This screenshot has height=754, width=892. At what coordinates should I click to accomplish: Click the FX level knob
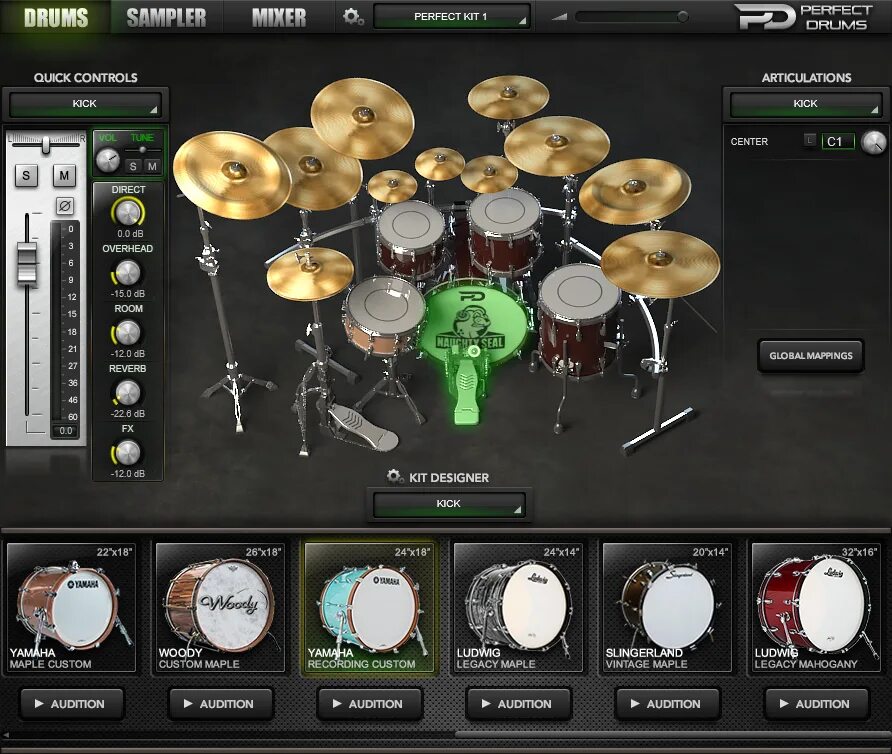[127, 452]
